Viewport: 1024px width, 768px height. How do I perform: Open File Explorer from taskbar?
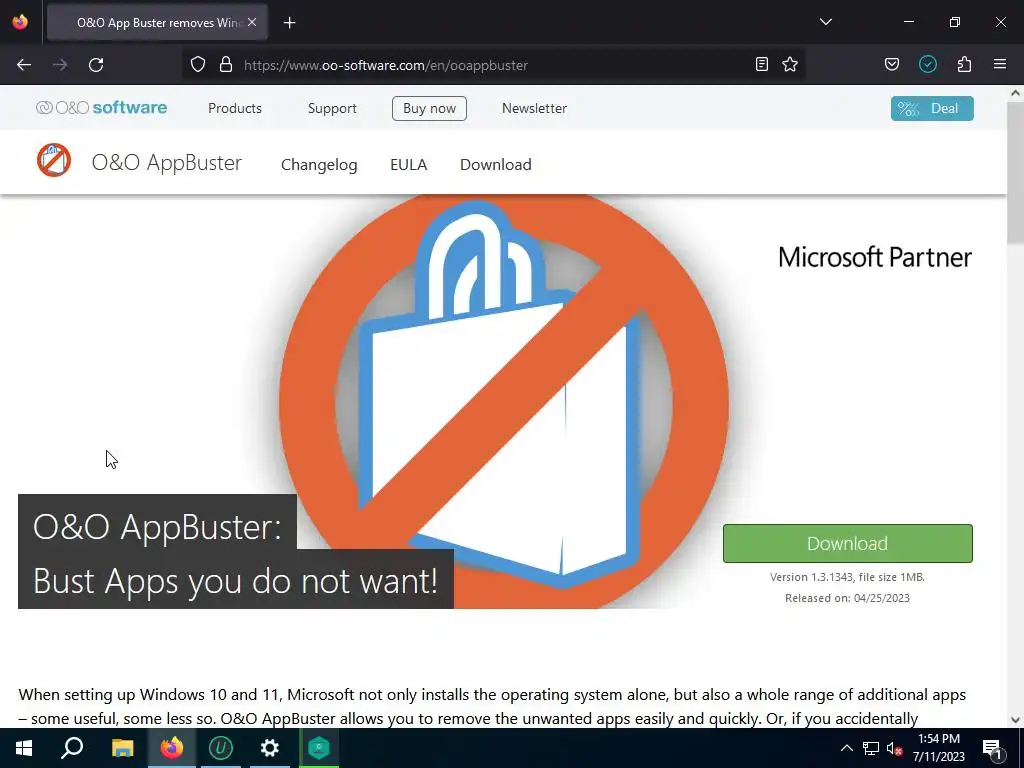click(x=122, y=748)
